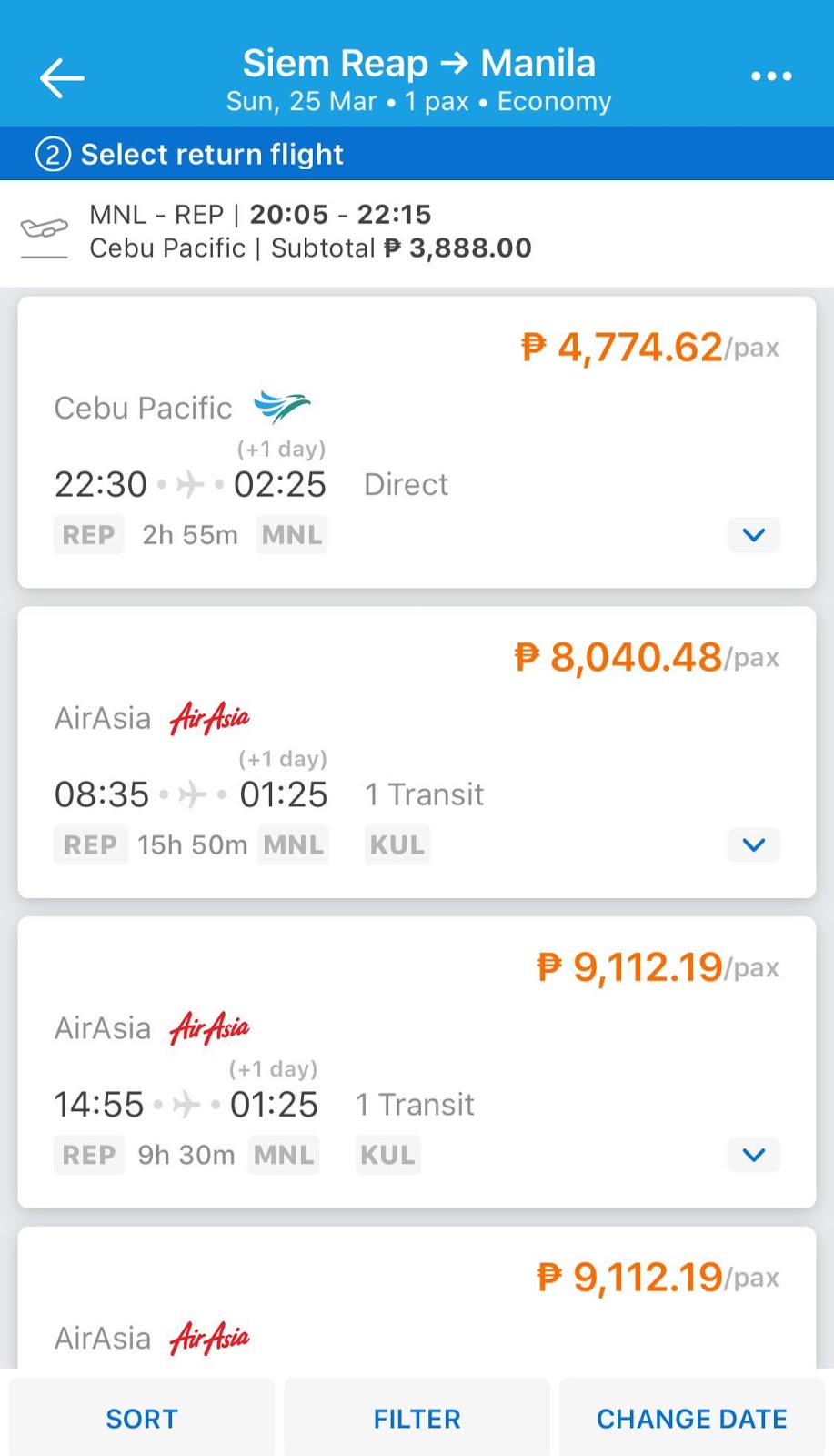
Task: Open the FILTER options
Action: (x=417, y=1418)
